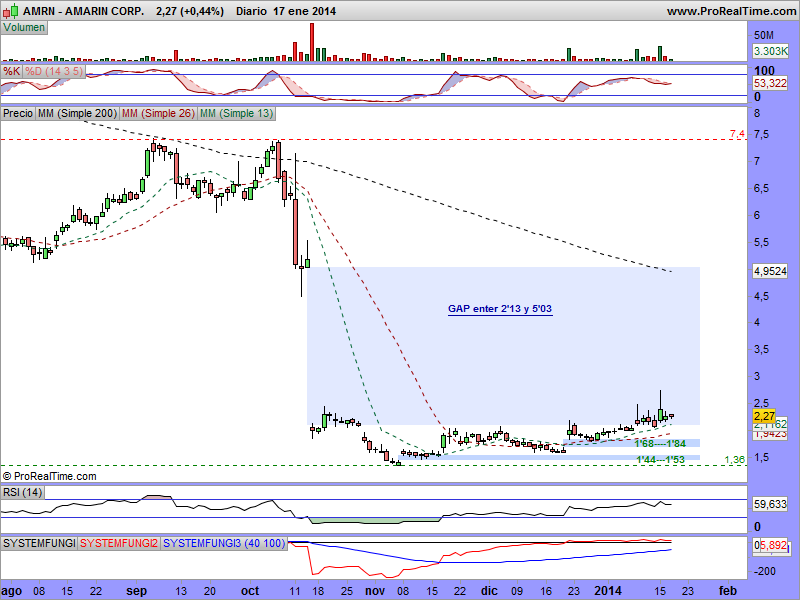The height and width of the screenshot is (600, 800).
Task: Click the 1'44---1'53 zone label
Action: 660,460
